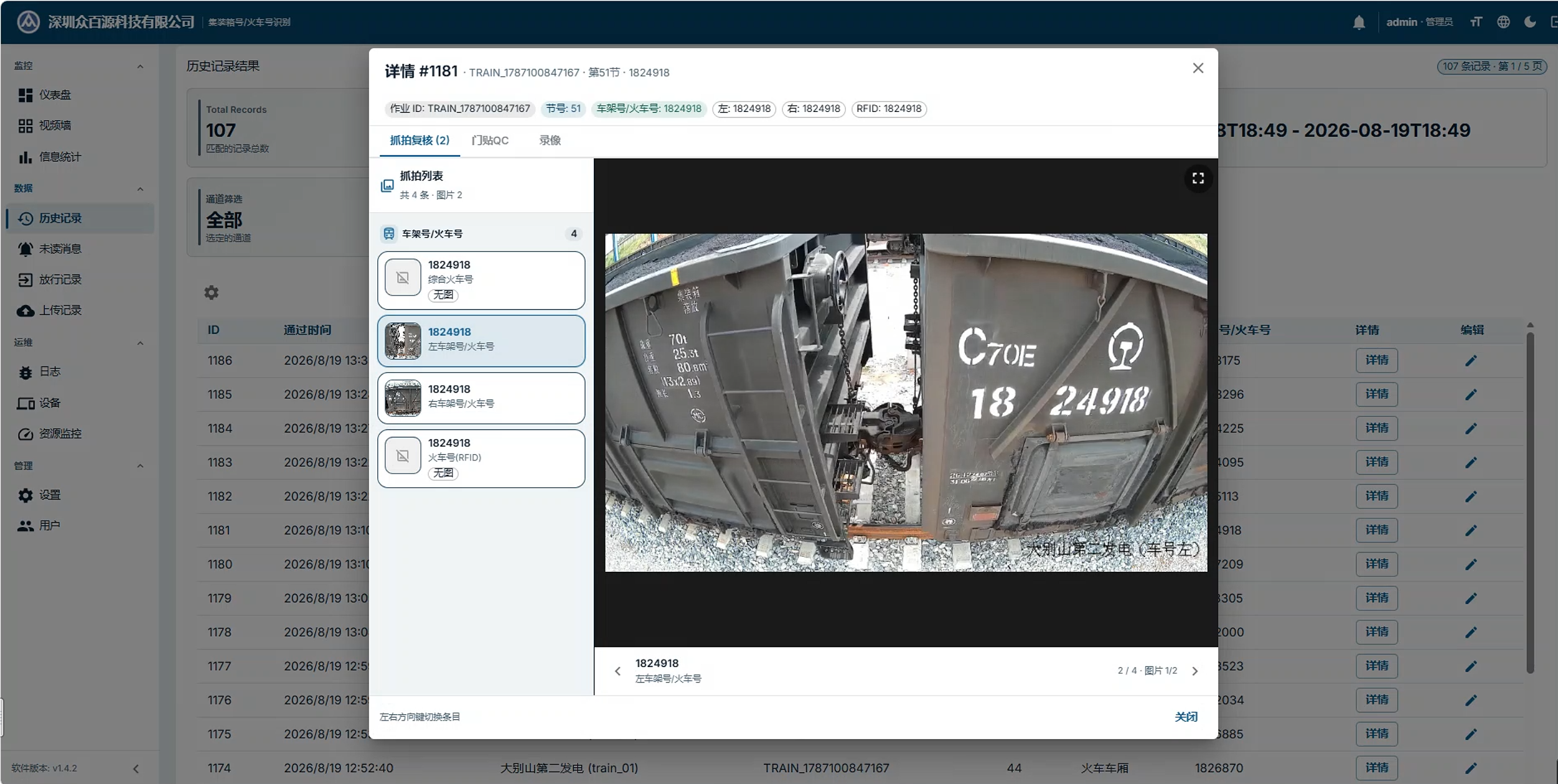Viewport: 1558px width, 784px height.
Task: Switch to 抓拍复核 (2) tab
Action: [x=420, y=141]
